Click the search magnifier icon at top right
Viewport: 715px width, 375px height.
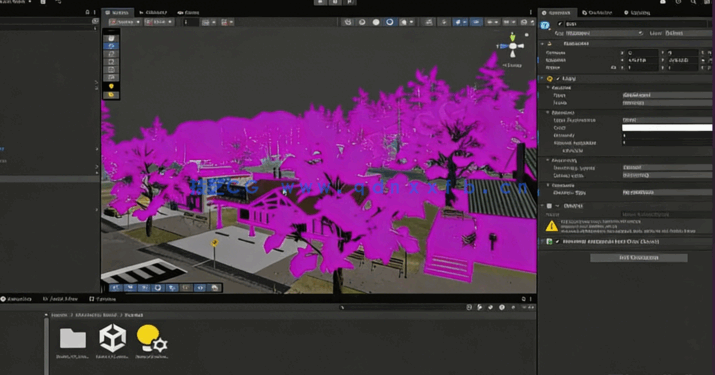tap(693, 2)
